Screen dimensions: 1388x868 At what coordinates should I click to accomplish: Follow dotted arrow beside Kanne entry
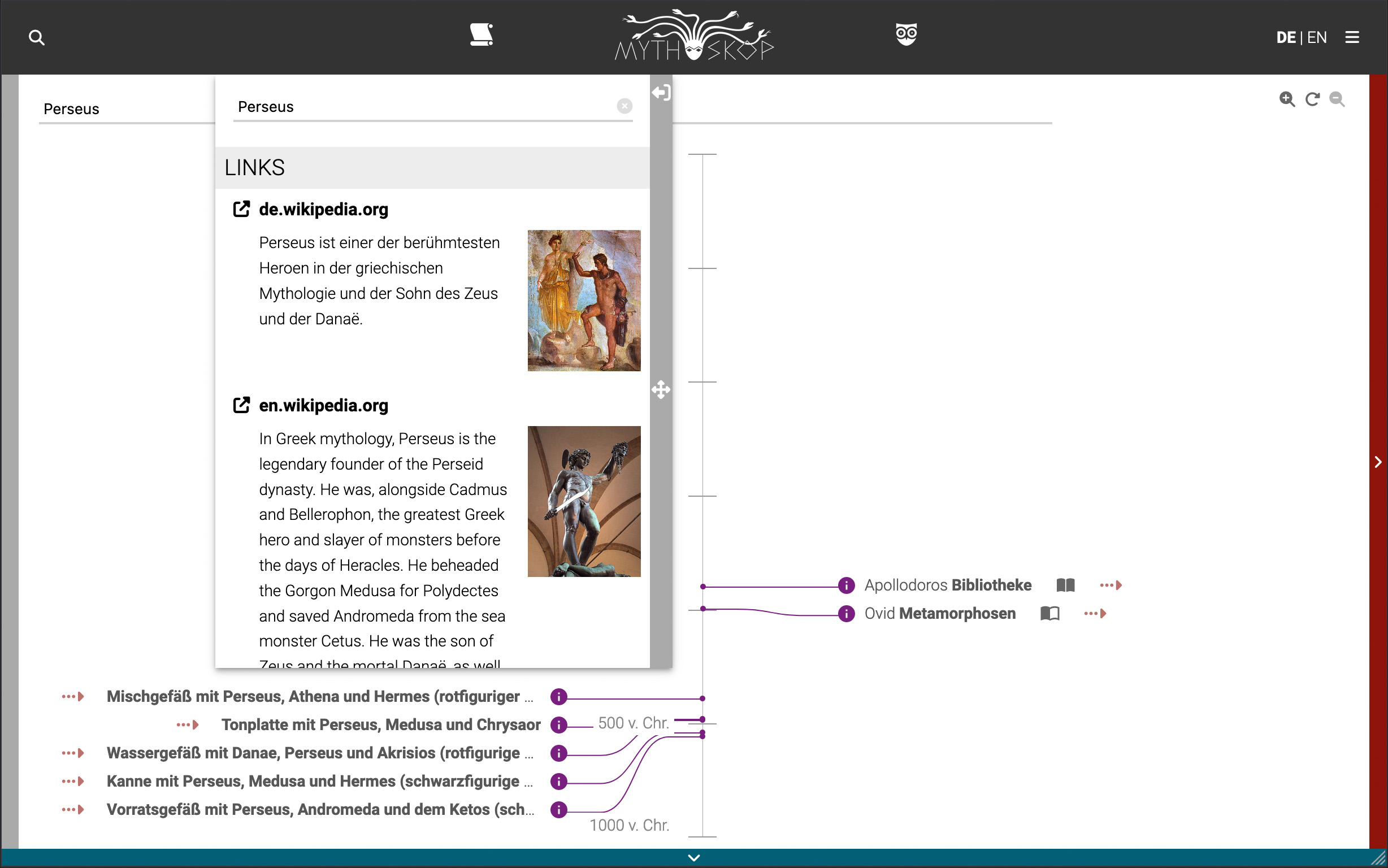pos(73,782)
